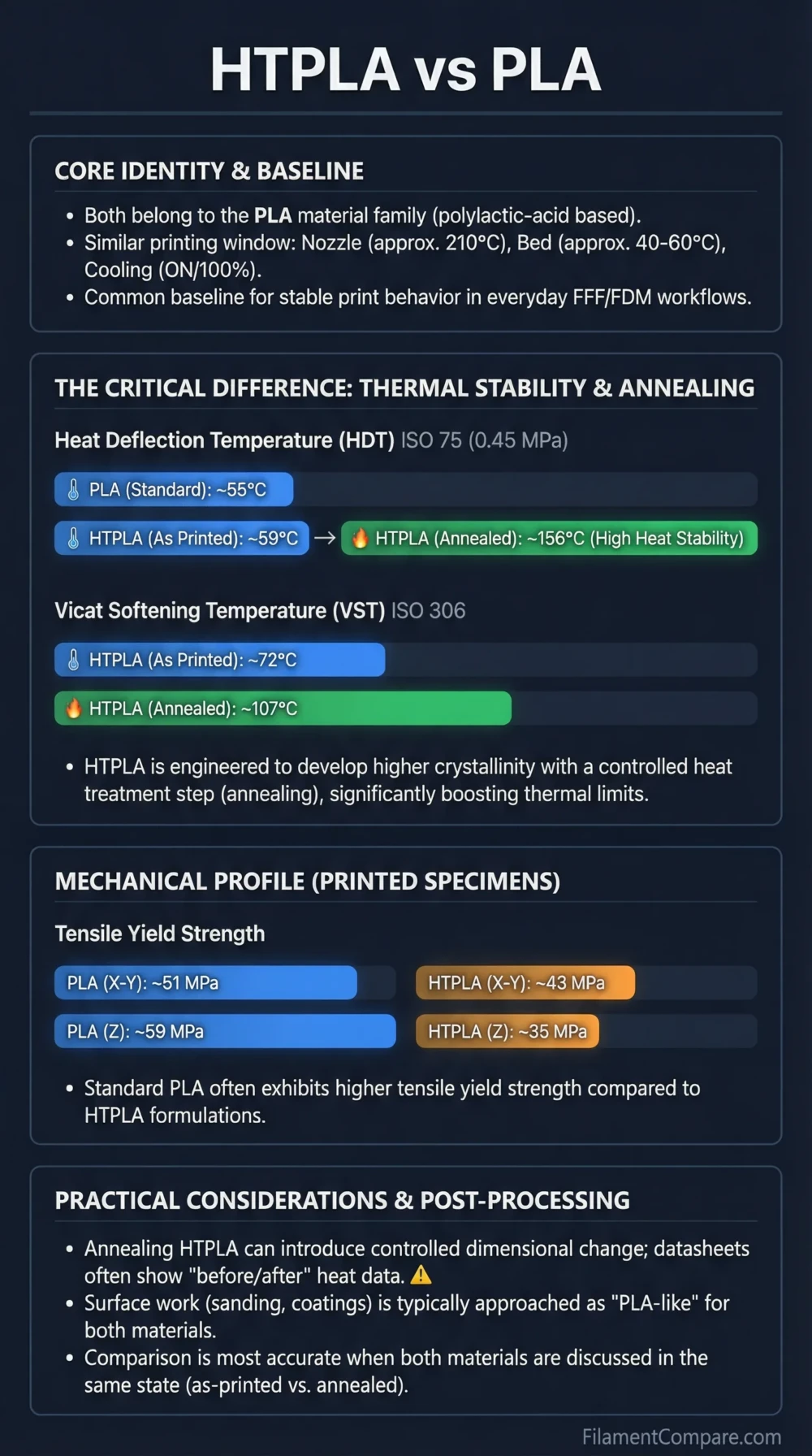Viewport: 812px width, 1456px height.
Task: Click the Mechanical Profile section heading
Action: 307,882
